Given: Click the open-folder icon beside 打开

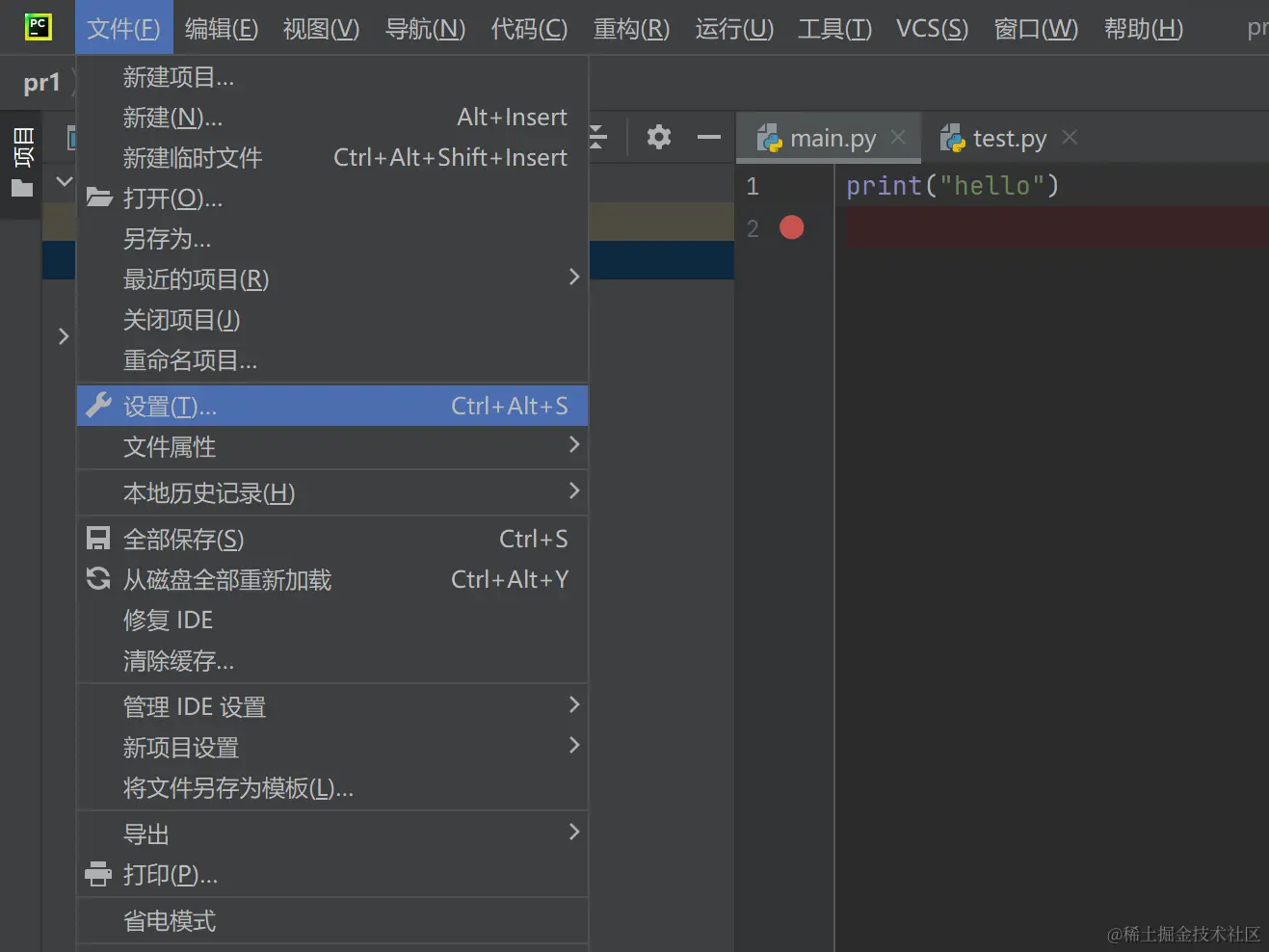Looking at the screenshot, I should point(99,198).
